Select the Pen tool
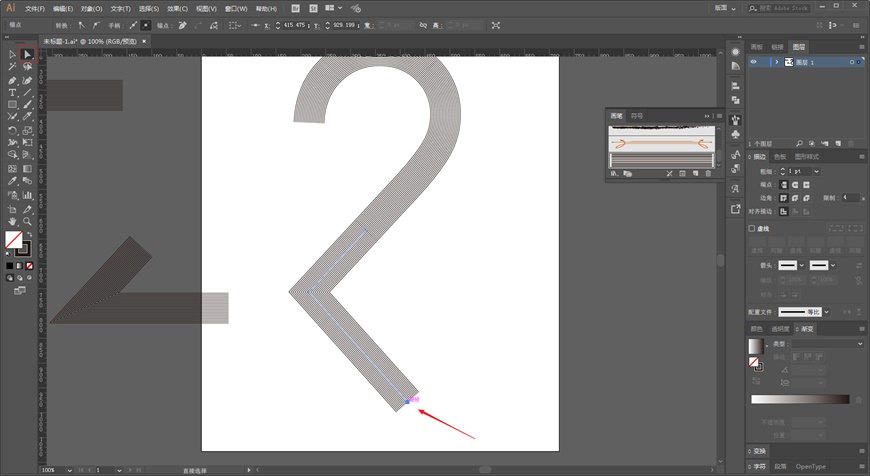The width and height of the screenshot is (870, 476). click(12, 80)
